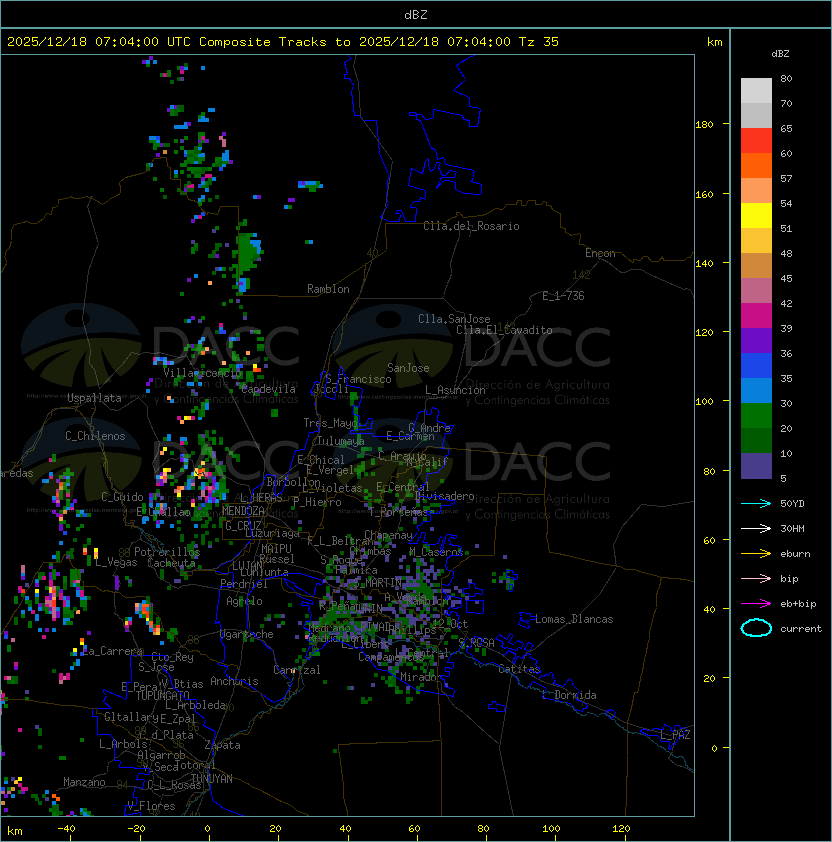Pick the magenta 39–42 dBZ swatch
This screenshot has width=832, height=842.
coord(756,315)
